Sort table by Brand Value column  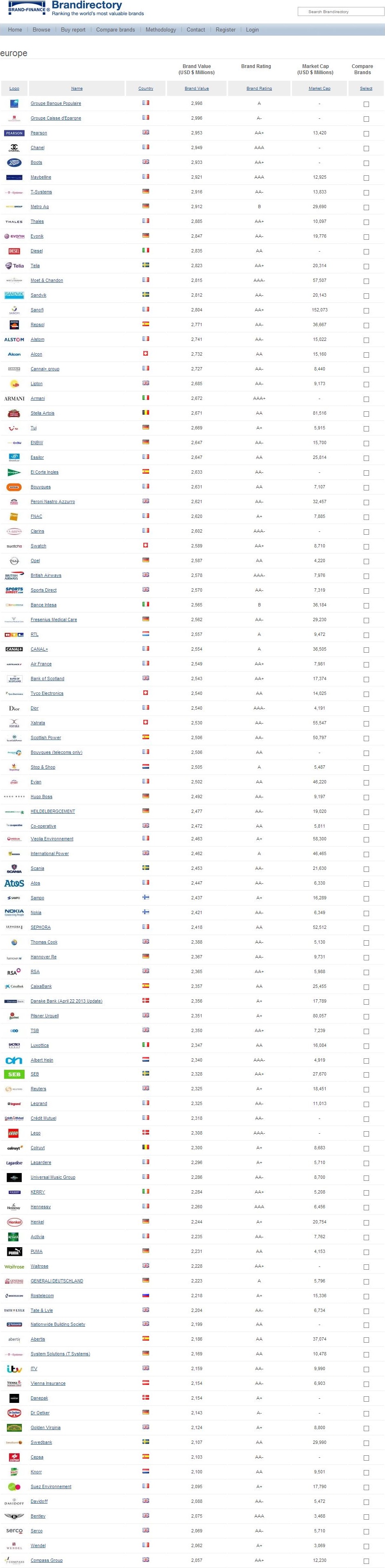pyautogui.click(x=197, y=88)
